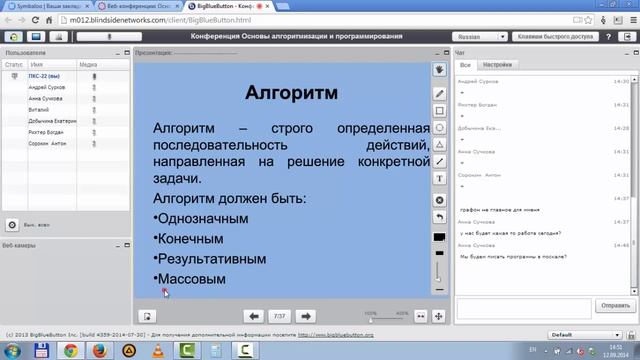Open the bigbluebutton.org link
Screen dimensions: 640x360
coord(336,335)
